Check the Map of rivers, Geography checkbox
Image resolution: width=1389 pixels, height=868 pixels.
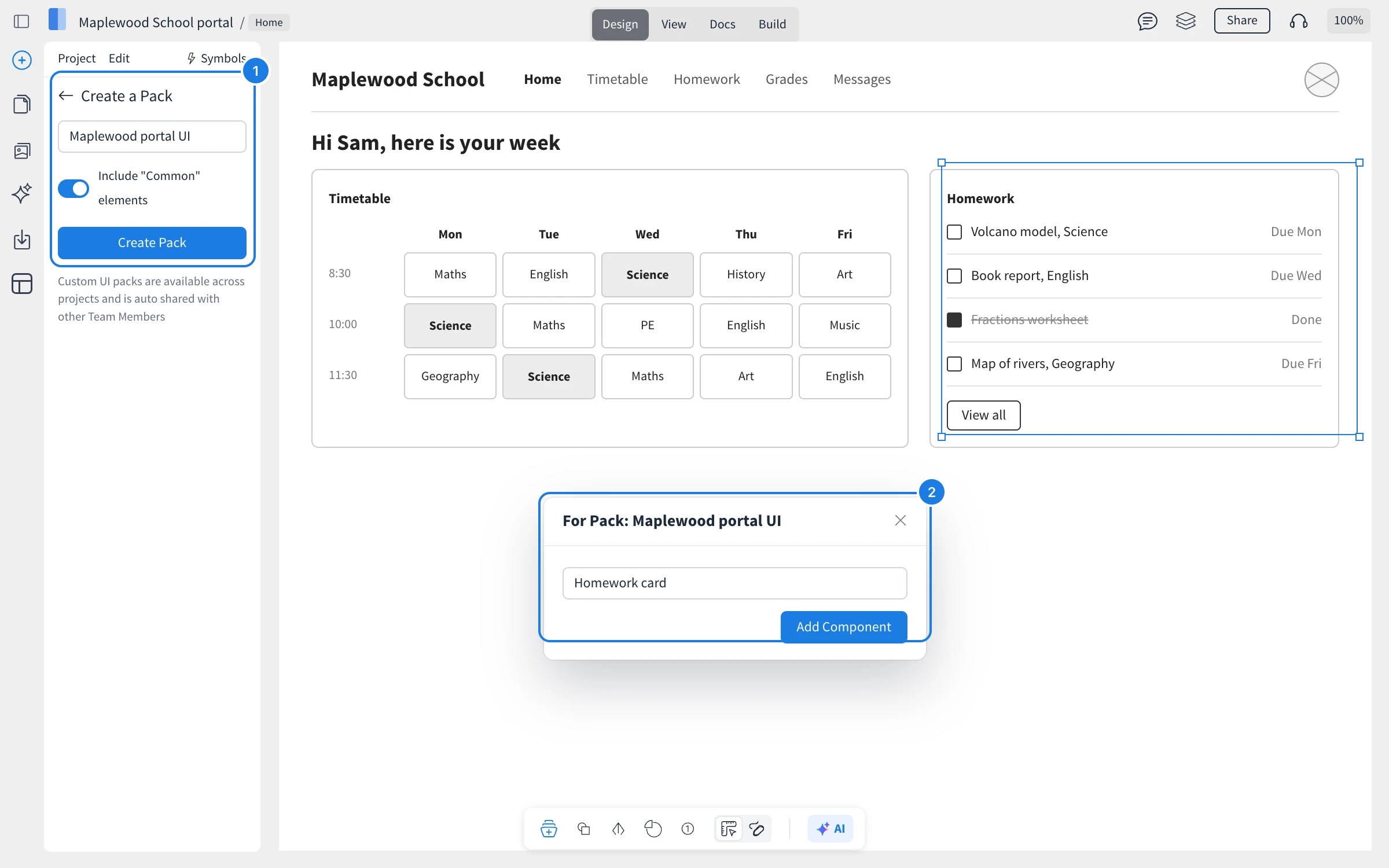tap(954, 364)
